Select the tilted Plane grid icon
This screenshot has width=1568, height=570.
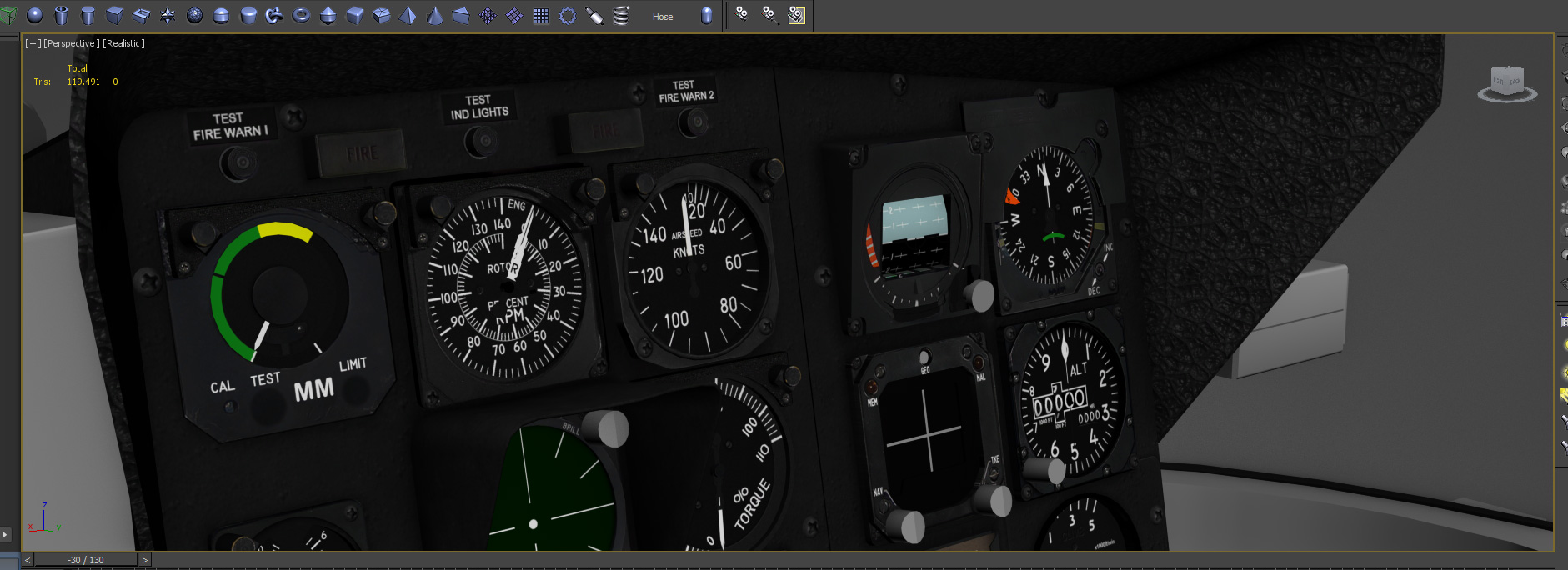(x=514, y=15)
